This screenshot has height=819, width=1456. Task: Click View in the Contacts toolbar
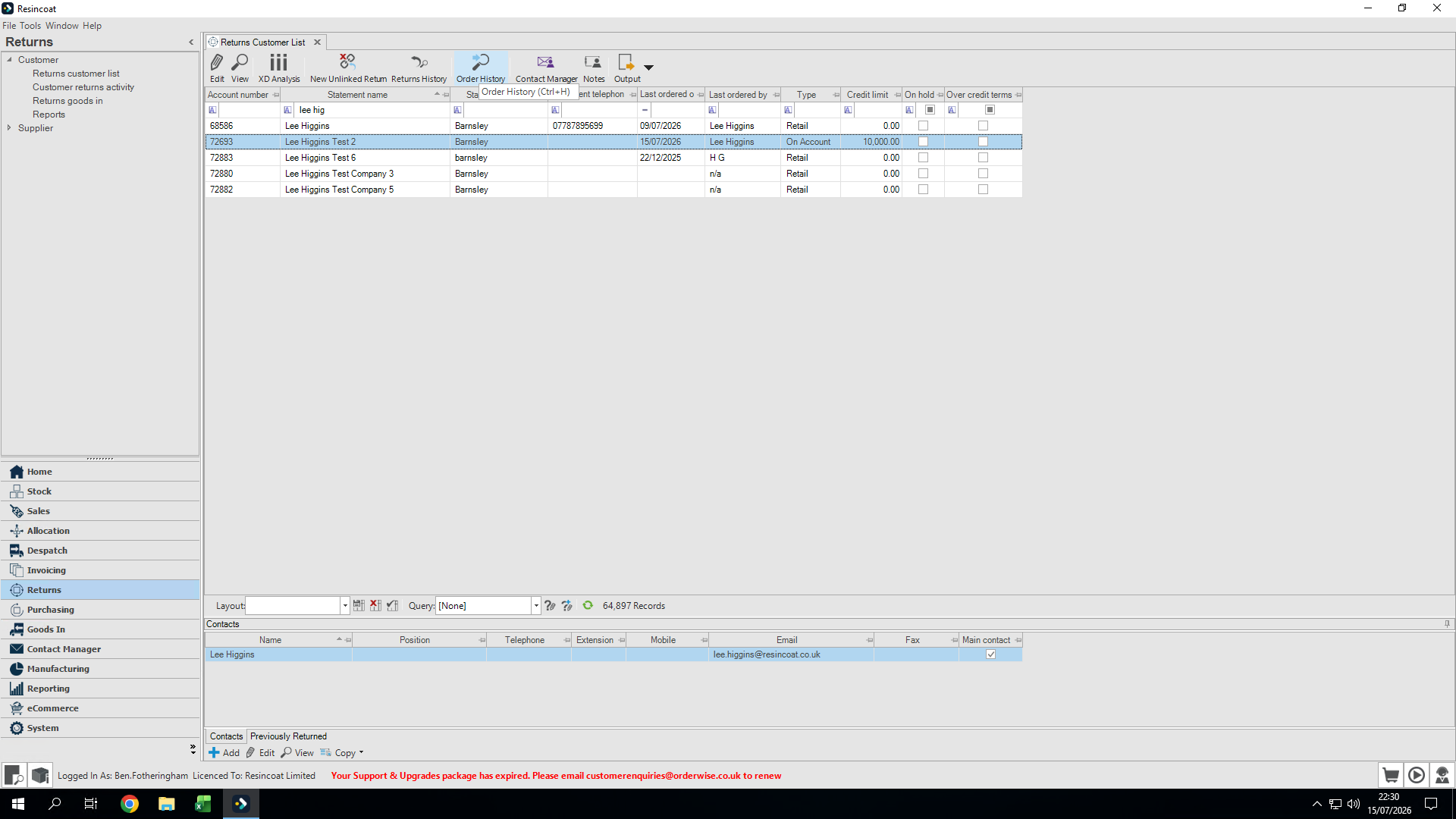click(297, 753)
